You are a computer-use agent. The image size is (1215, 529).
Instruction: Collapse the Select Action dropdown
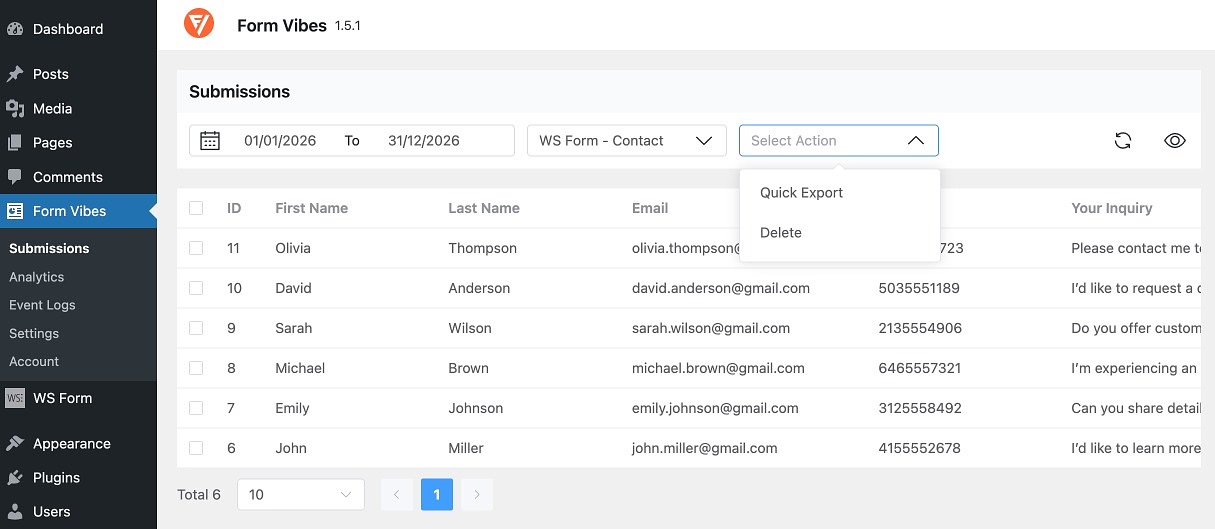[x=839, y=141]
